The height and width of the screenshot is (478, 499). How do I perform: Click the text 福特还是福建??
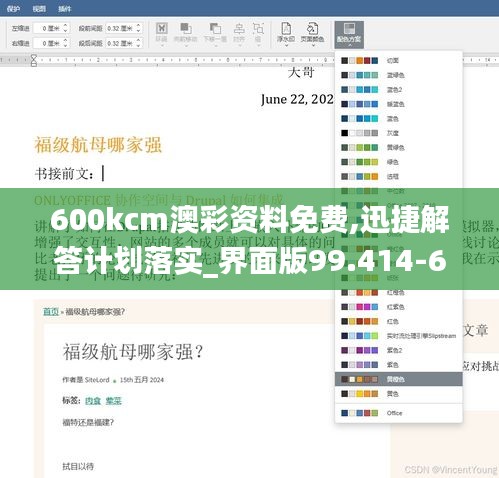click(x=88, y=423)
